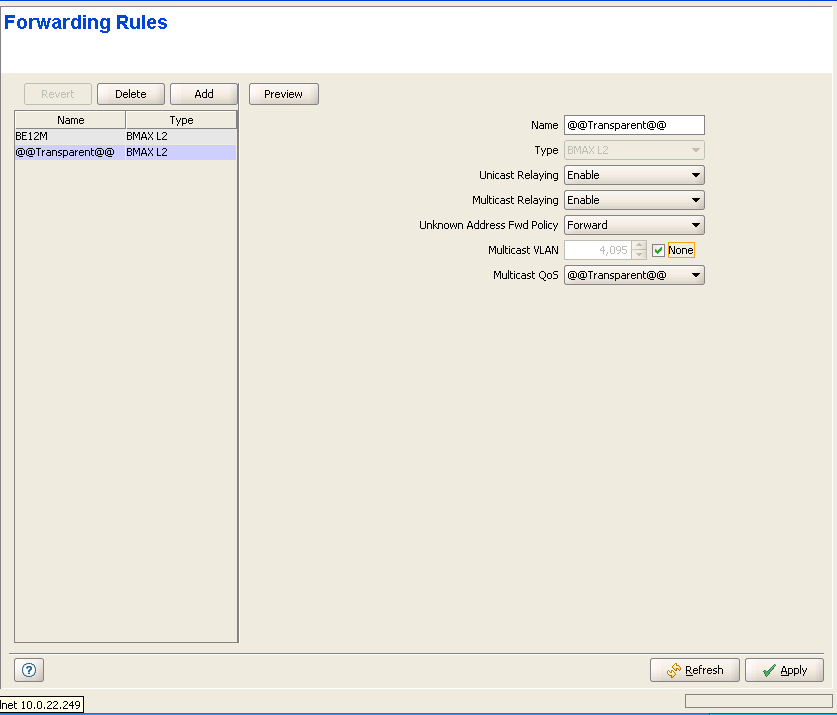The image size is (837, 715).
Task: Expand the Unknown Address Fwd Policy dropdown
Action: click(x=634, y=225)
